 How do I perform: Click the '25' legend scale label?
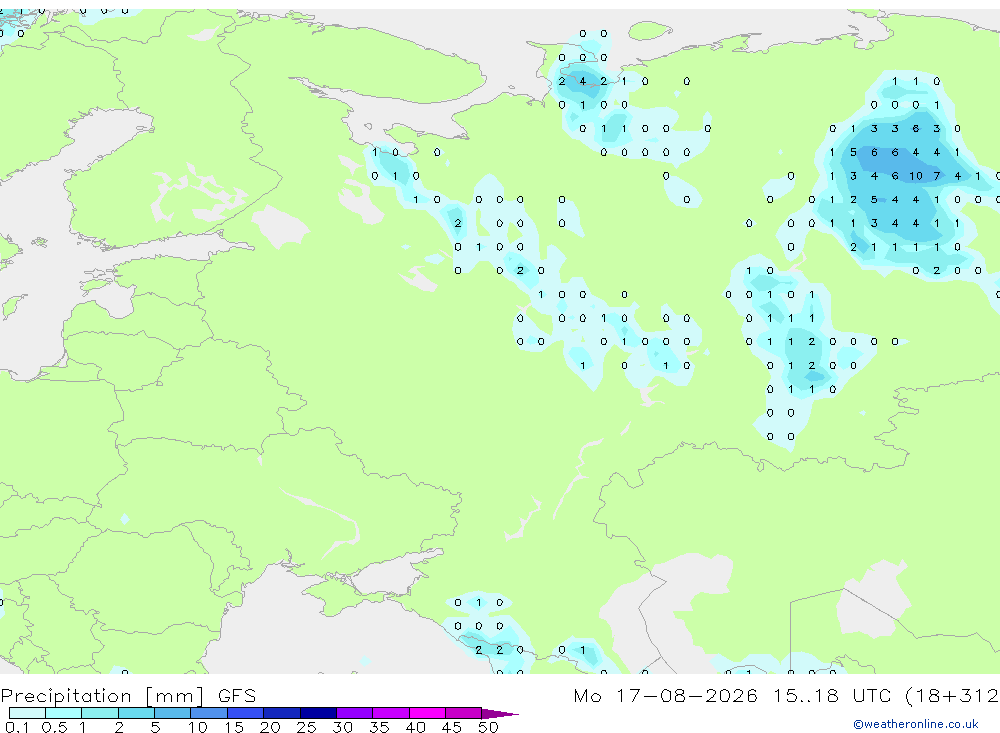(x=306, y=727)
